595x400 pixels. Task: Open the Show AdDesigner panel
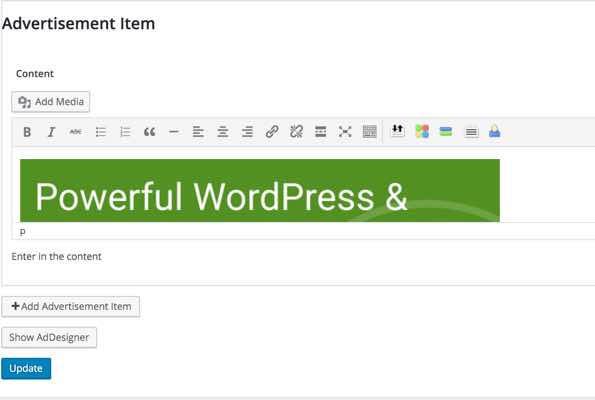point(49,337)
